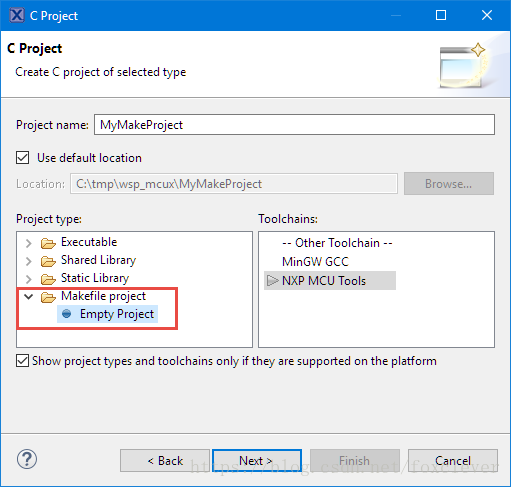Expand the Static Library tree node
Viewport: 511px width, 487px height.
tap(29, 279)
